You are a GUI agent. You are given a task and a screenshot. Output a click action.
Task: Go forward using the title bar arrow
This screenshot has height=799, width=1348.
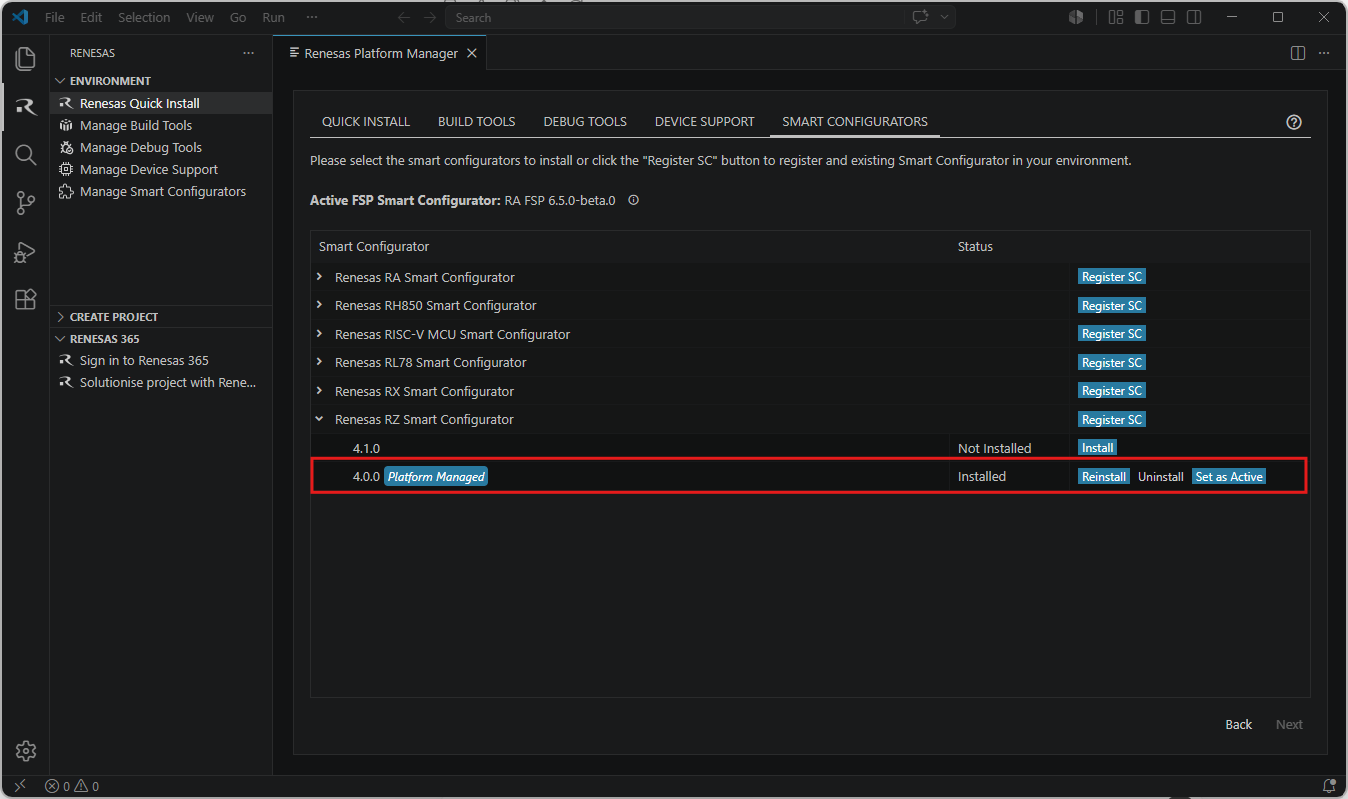coord(430,17)
